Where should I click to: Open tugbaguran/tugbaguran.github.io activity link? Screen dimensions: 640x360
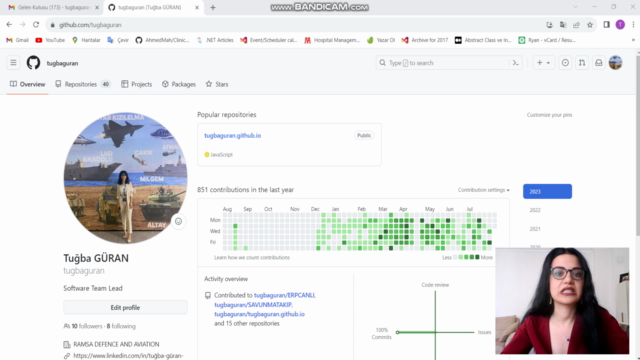[260, 314]
